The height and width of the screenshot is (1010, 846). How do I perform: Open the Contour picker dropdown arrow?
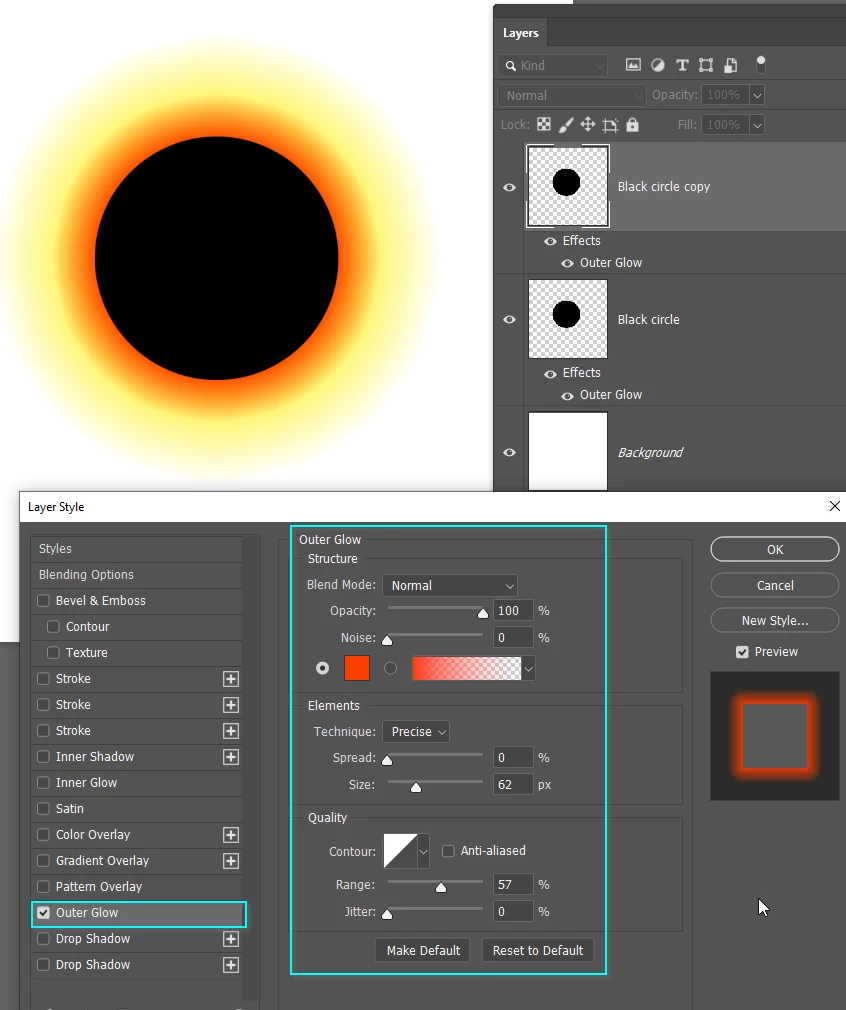click(x=423, y=852)
